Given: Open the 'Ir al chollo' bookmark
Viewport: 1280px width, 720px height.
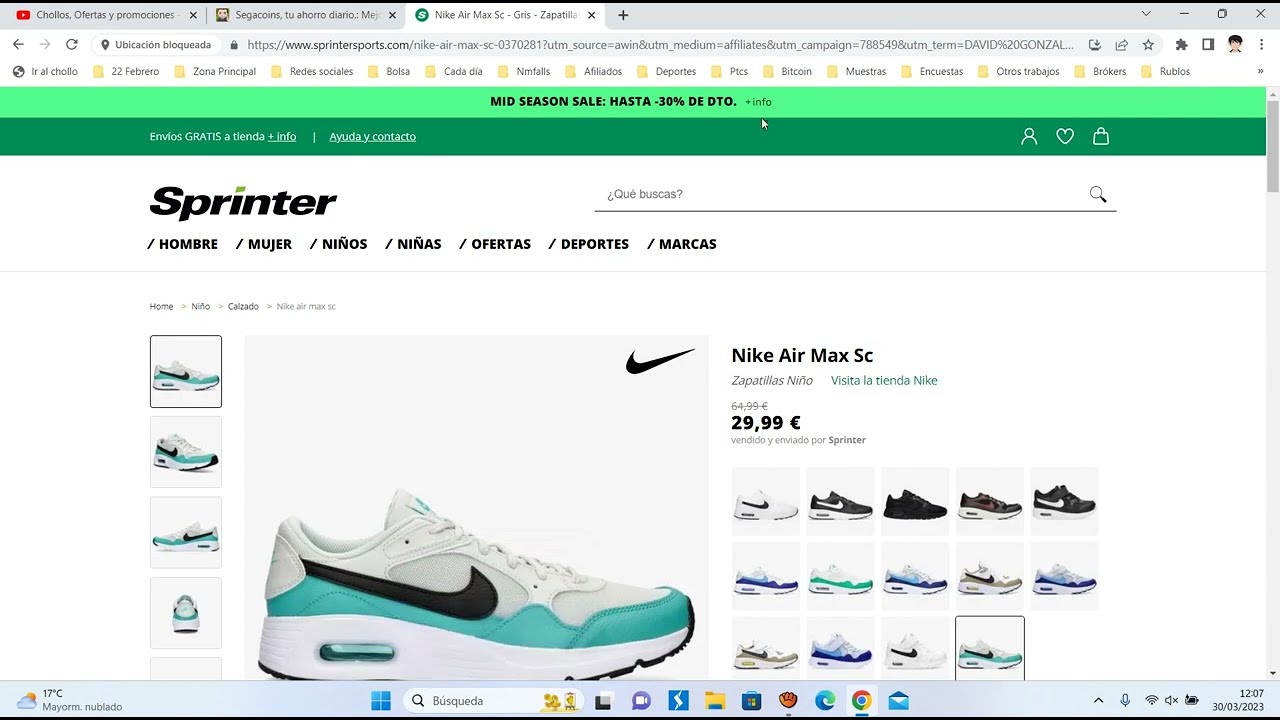Looking at the screenshot, I should (x=45, y=71).
